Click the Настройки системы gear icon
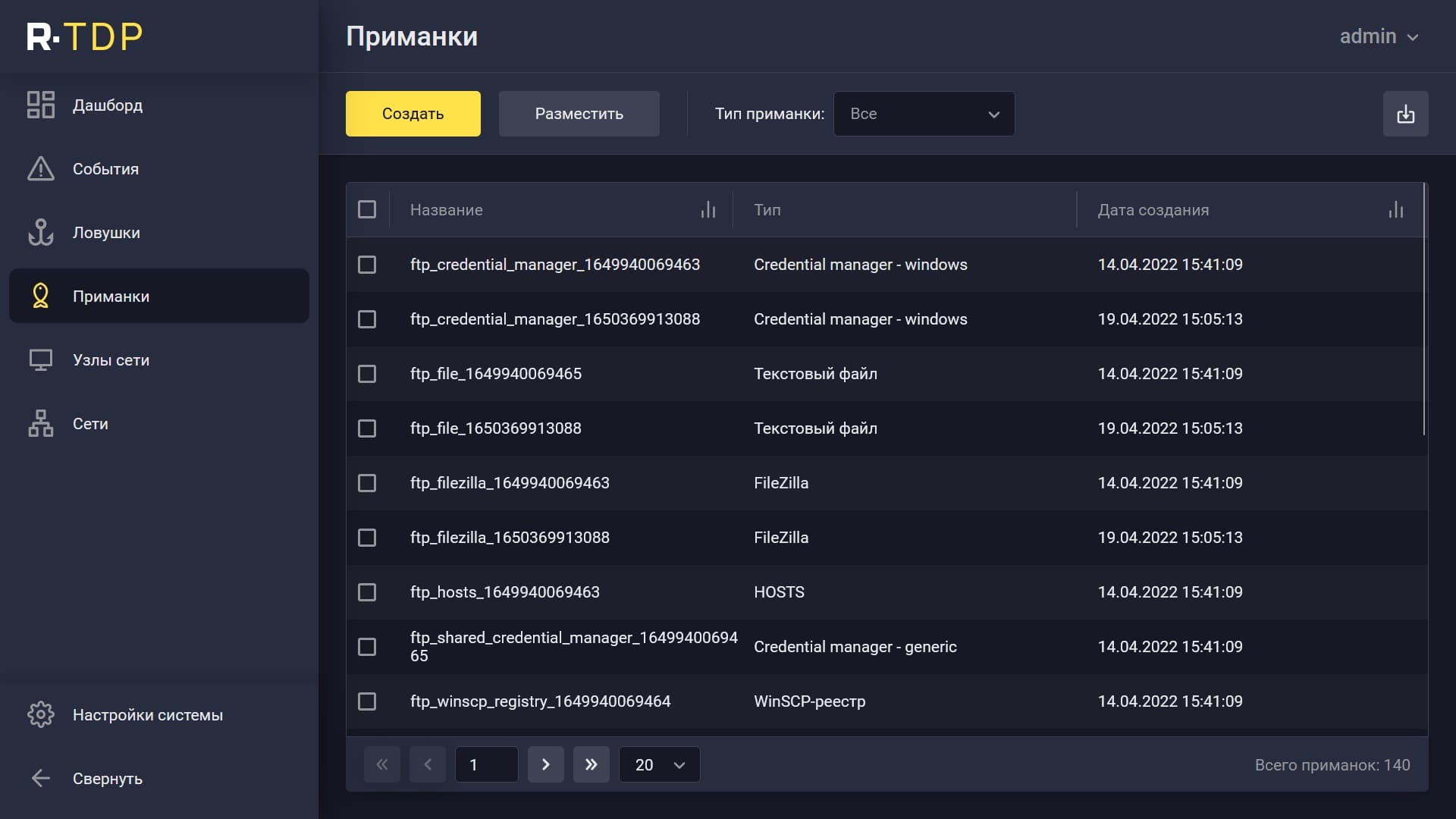Screen dimensions: 1456x819 tap(41, 714)
